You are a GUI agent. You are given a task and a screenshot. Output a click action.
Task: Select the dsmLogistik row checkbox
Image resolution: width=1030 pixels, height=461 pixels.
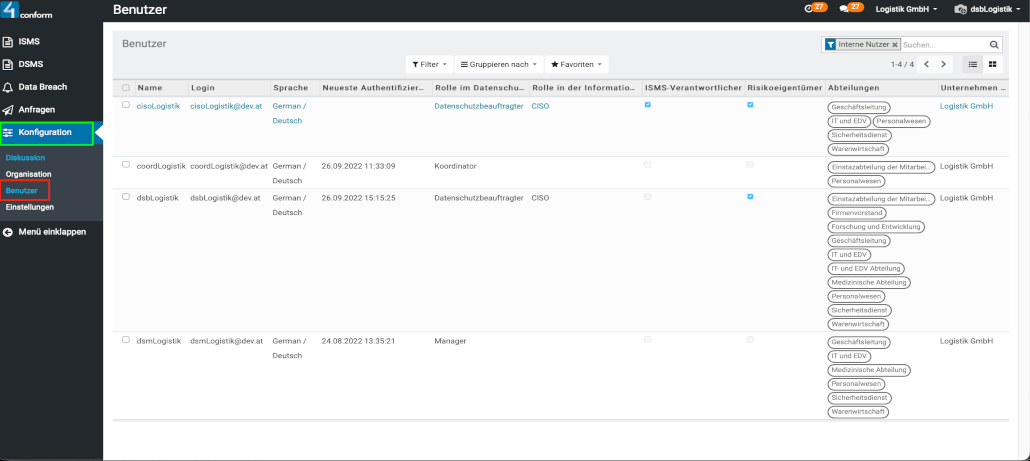pos(126,340)
